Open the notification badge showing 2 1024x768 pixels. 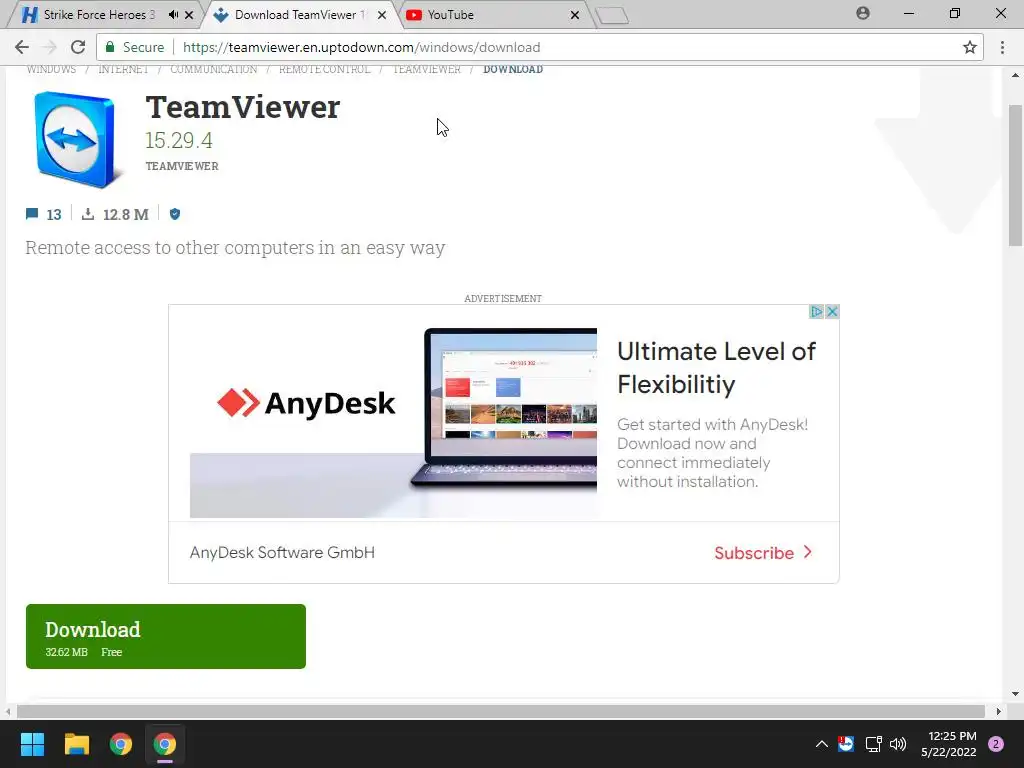tap(995, 744)
